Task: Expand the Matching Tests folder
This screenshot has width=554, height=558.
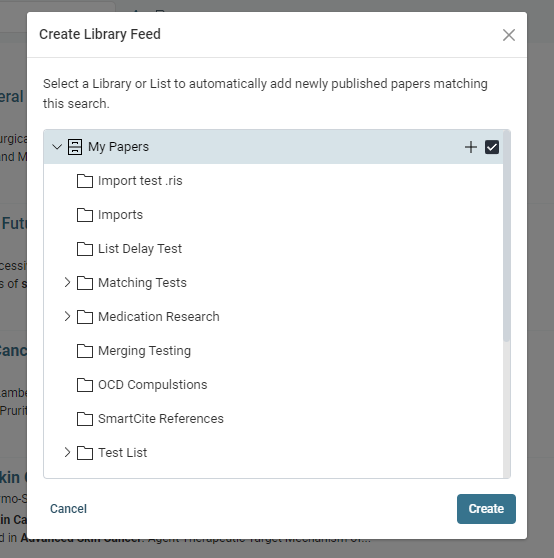Action: pyautogui.click(x=67, y=283)
